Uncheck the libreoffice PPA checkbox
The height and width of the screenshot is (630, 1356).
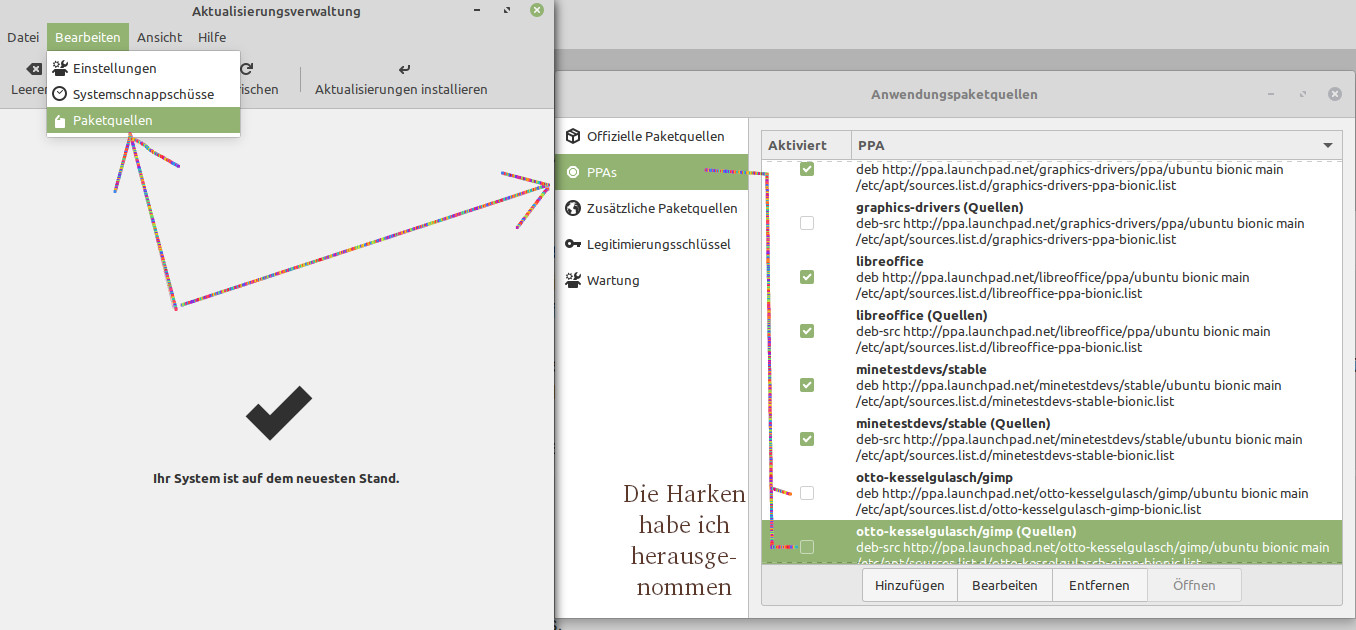point(807,277)
